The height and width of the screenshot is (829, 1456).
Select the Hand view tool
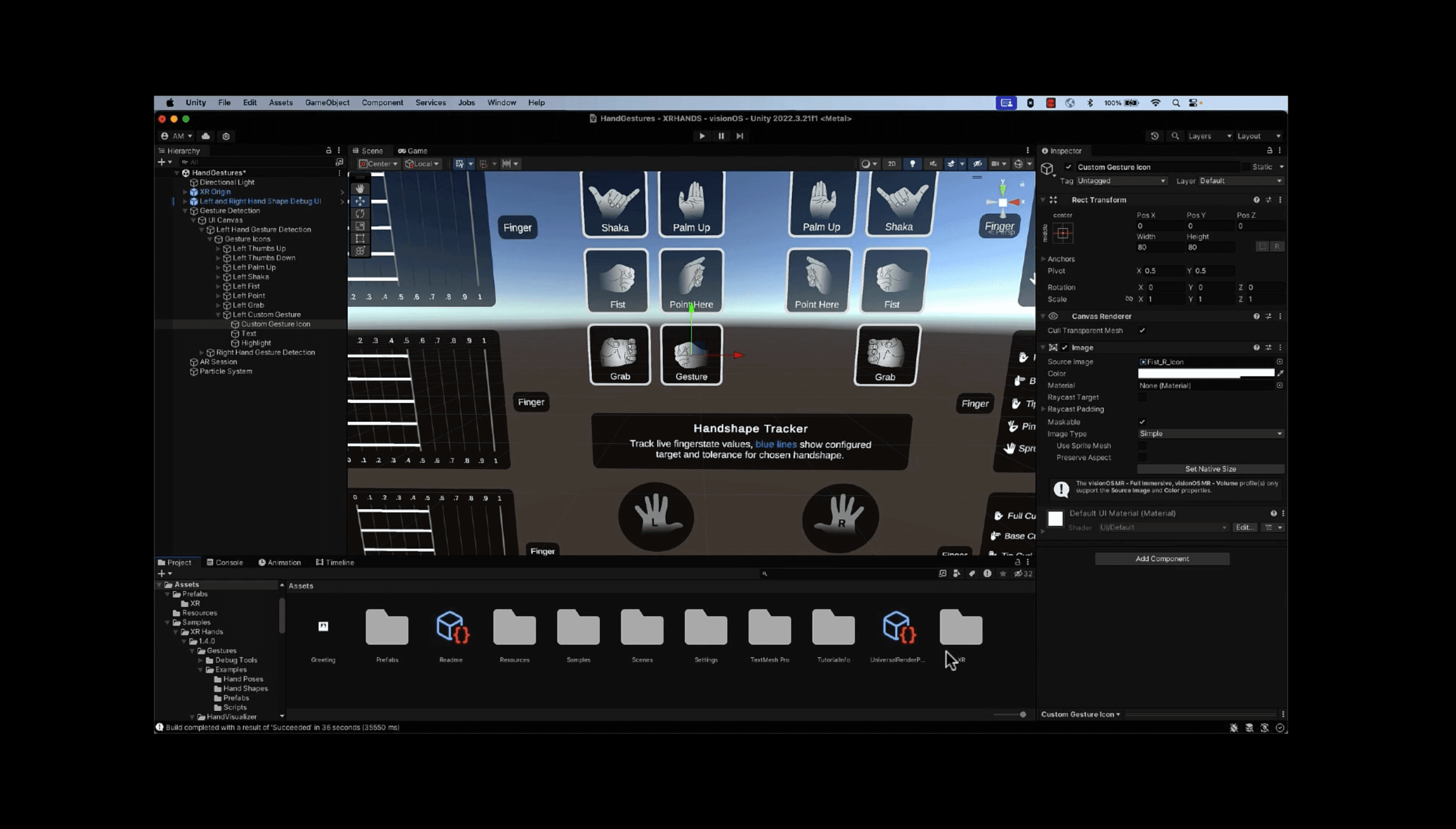point(359,188)
